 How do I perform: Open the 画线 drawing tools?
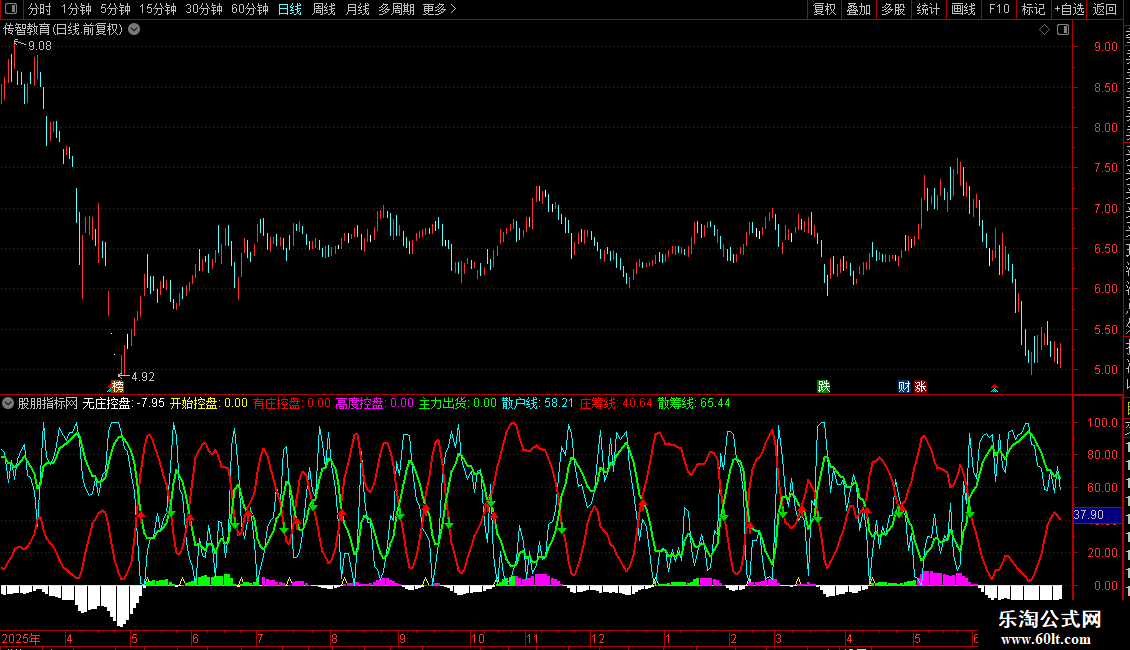tap(963, 9)
